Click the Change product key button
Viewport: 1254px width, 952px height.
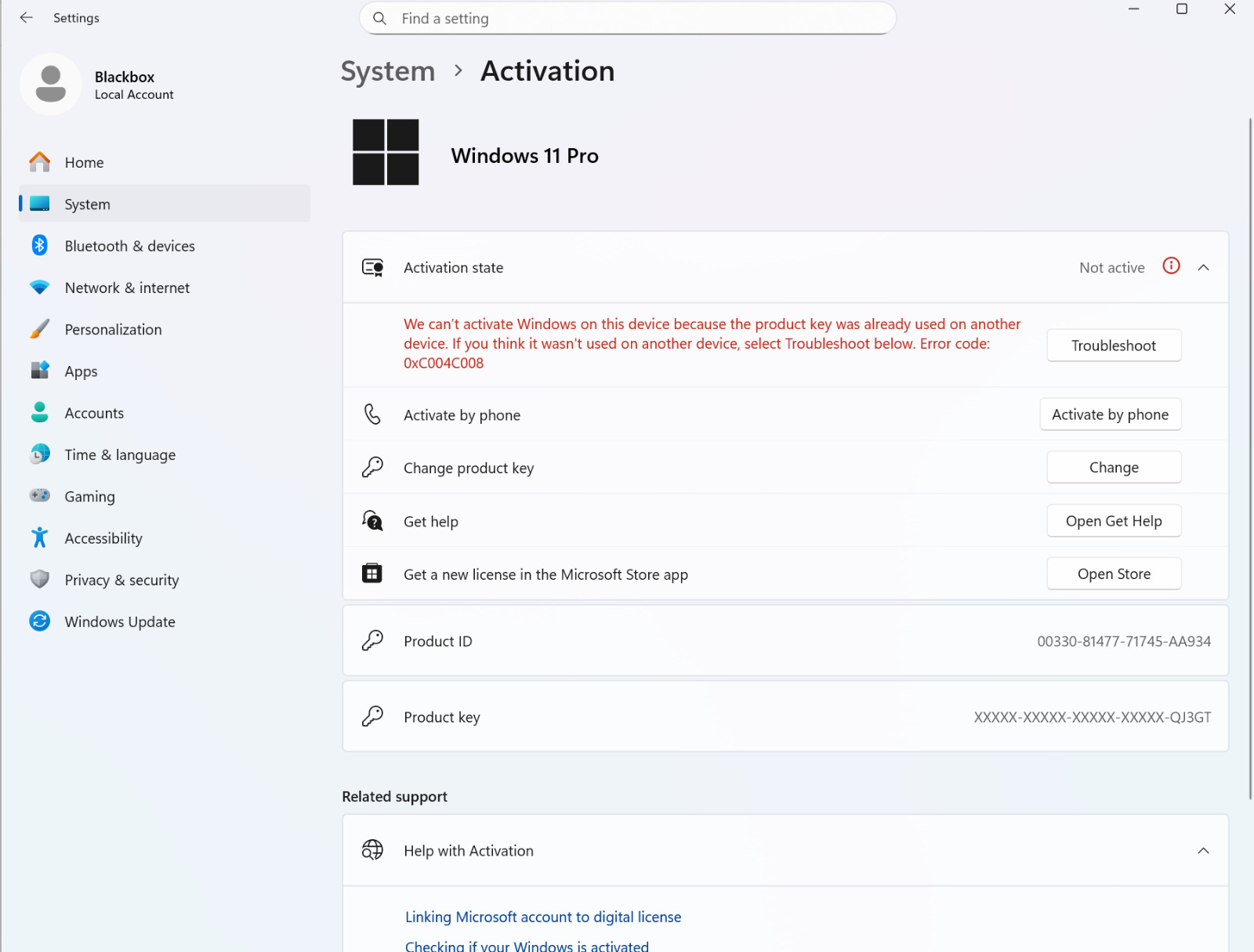[1114, 468]
